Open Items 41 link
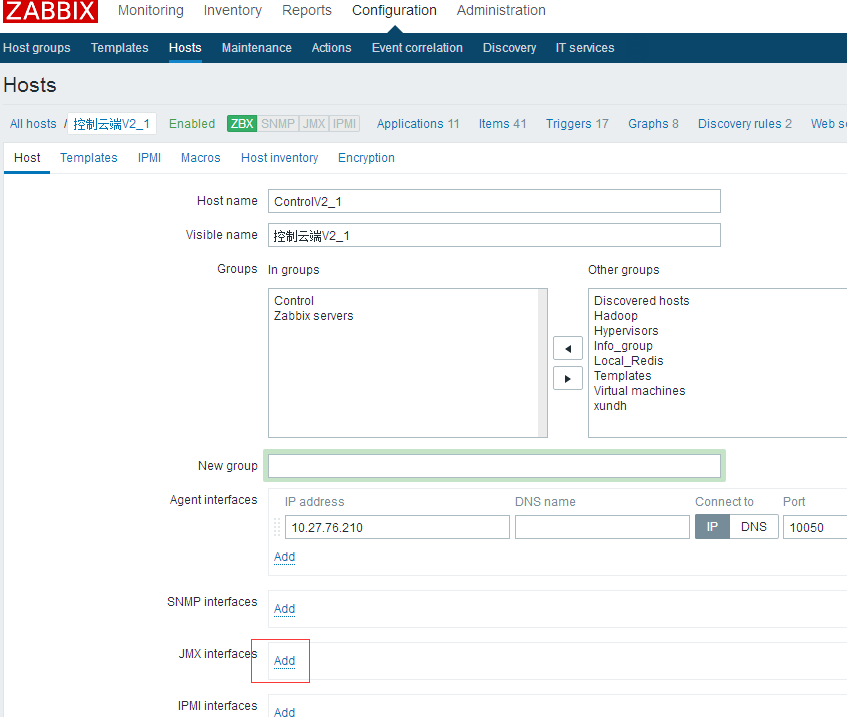 (502, 124)
